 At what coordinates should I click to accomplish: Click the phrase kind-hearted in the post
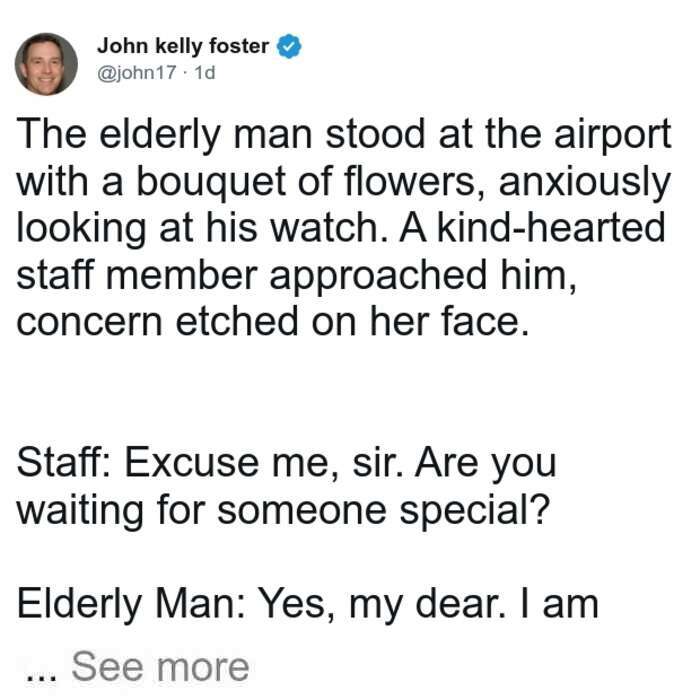[551, 227]
